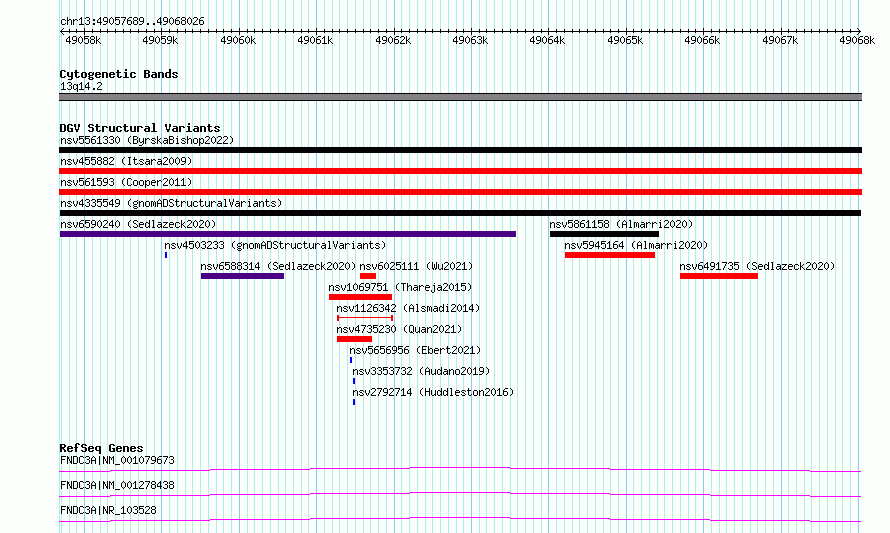Click the nsv2792714 (Huddleston2016) label
The height and width of the screenshot is (533, 890).
[x=433, y=392]
